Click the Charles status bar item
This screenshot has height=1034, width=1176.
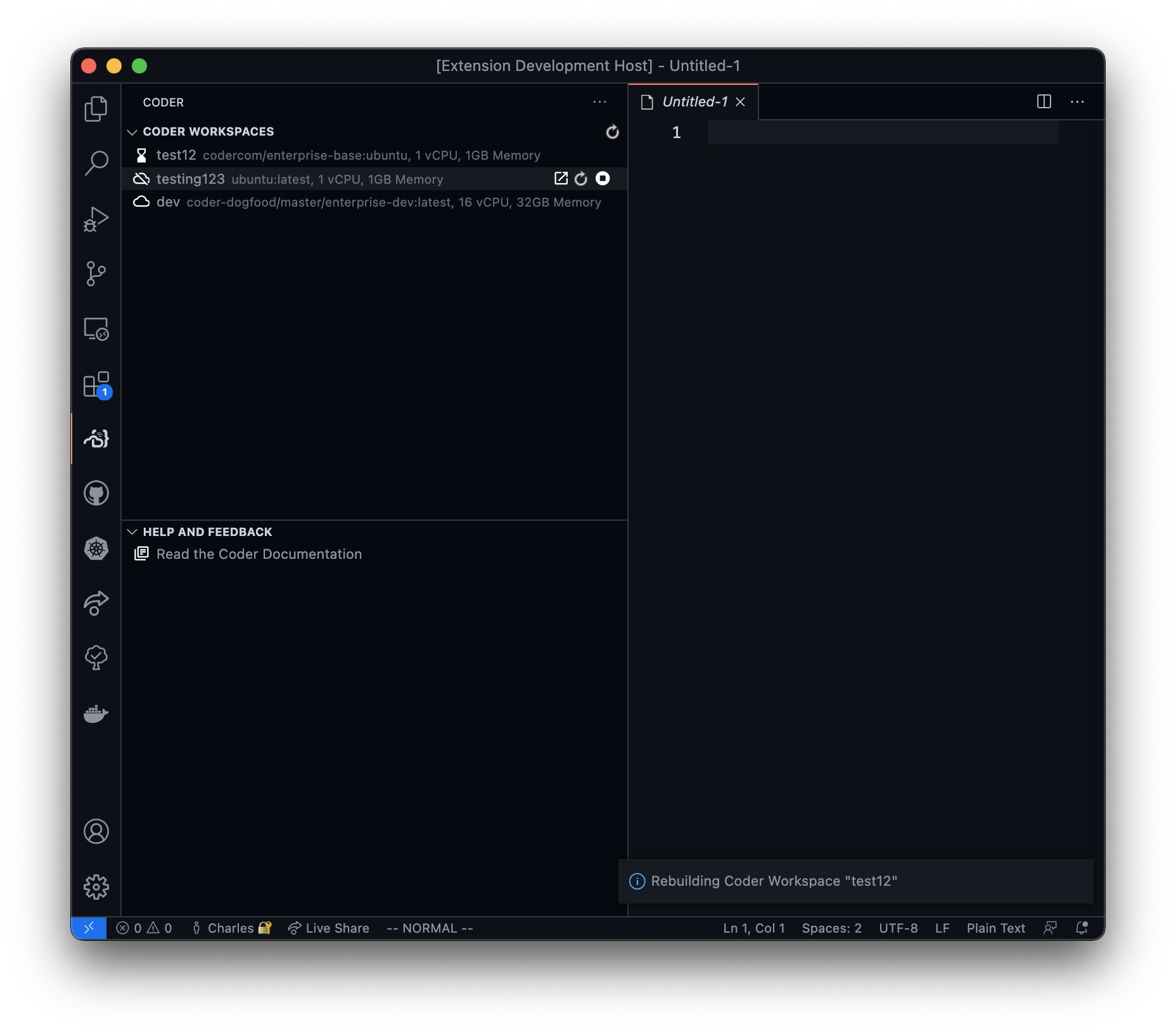[231, 928]
